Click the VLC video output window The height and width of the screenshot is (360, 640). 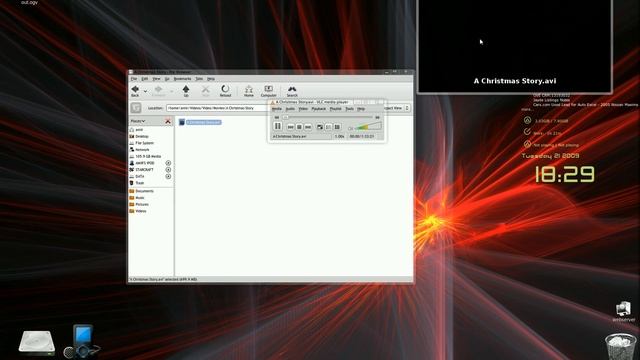pos(514,46)
